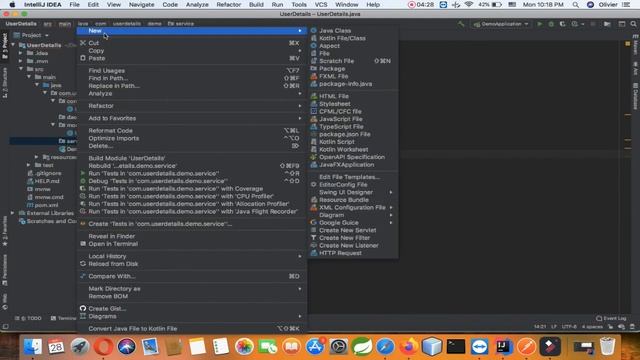
Task: Click New in the context menu
Action: click(192, 31)
